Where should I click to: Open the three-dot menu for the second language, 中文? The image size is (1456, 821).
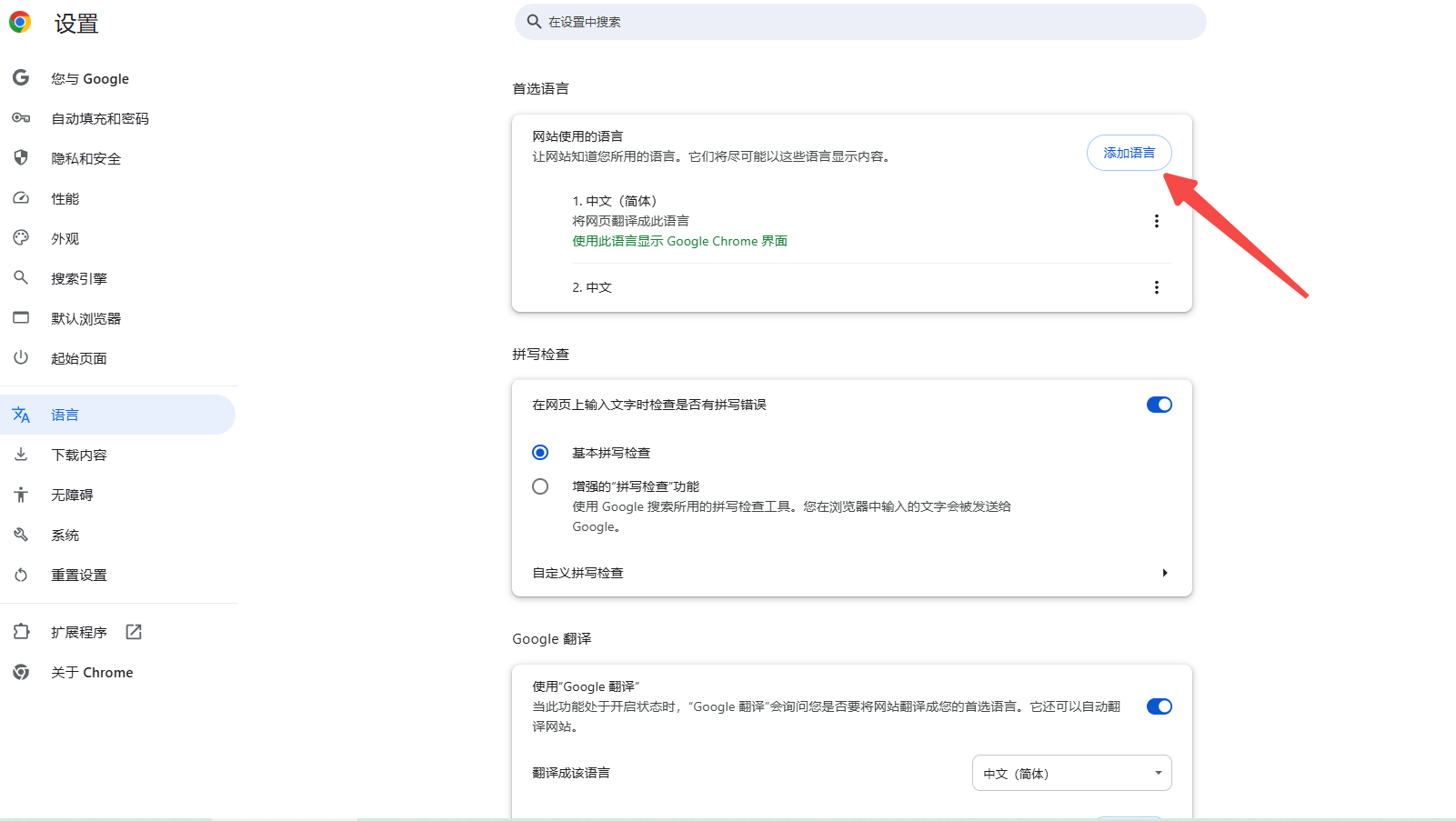(1156, 287)
